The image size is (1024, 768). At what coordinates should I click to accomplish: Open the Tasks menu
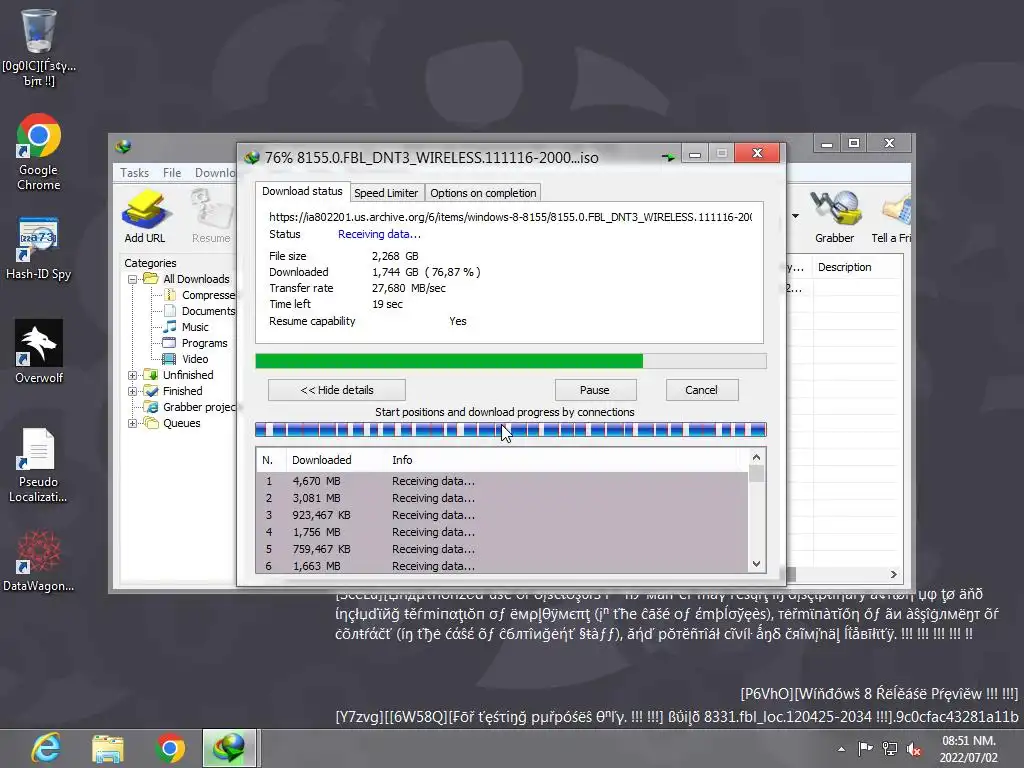click(135, 172)
